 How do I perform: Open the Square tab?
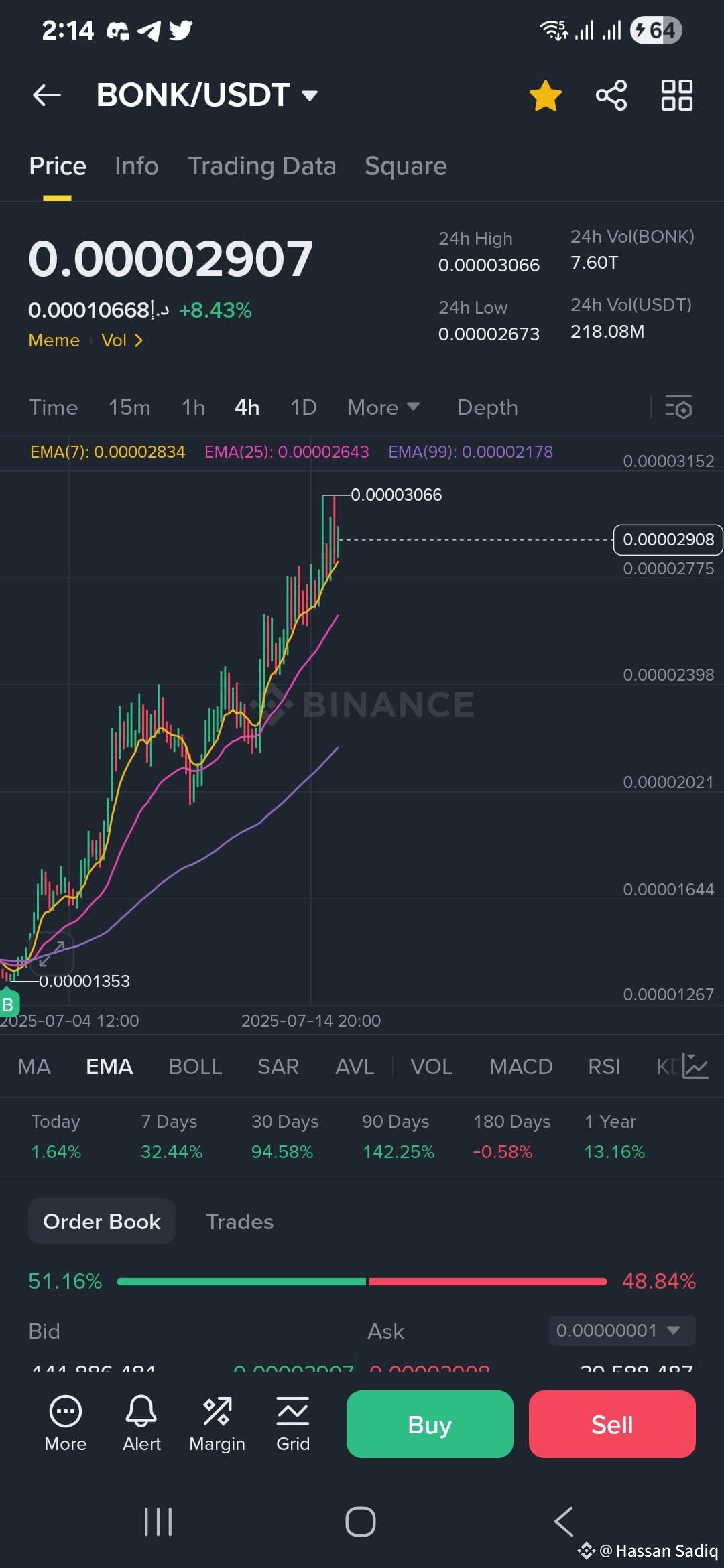(406, 166)
